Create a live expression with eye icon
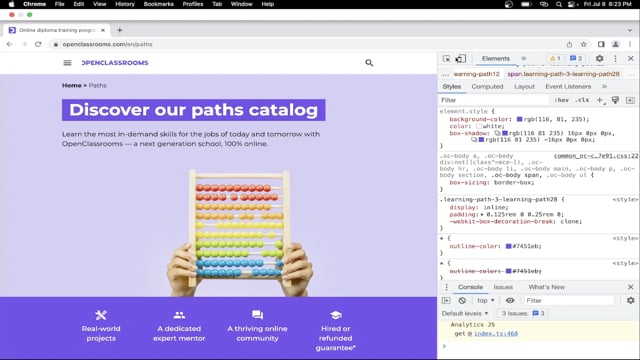 [510, 300]
